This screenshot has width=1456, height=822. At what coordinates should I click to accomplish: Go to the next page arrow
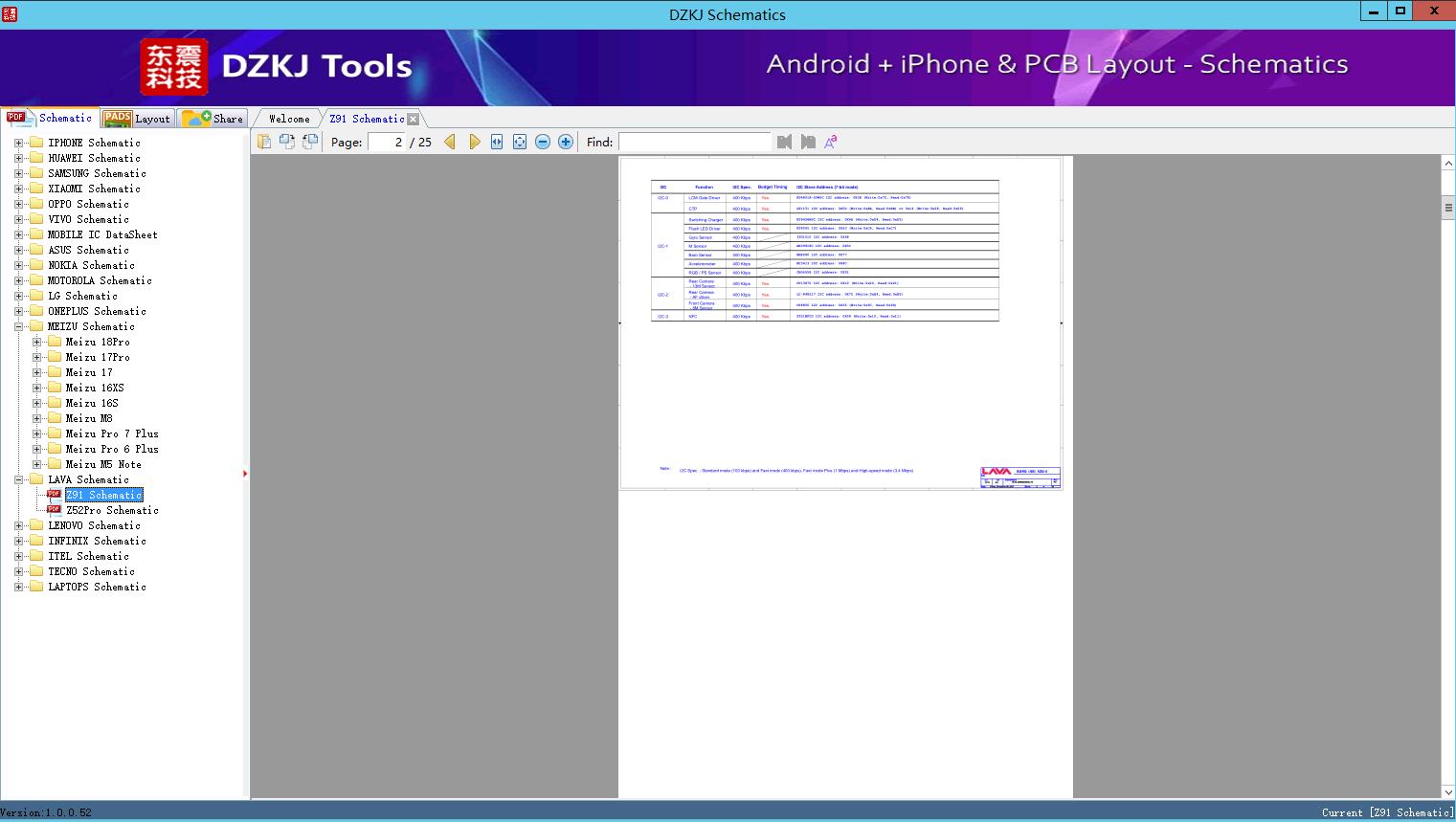[475, 142]
